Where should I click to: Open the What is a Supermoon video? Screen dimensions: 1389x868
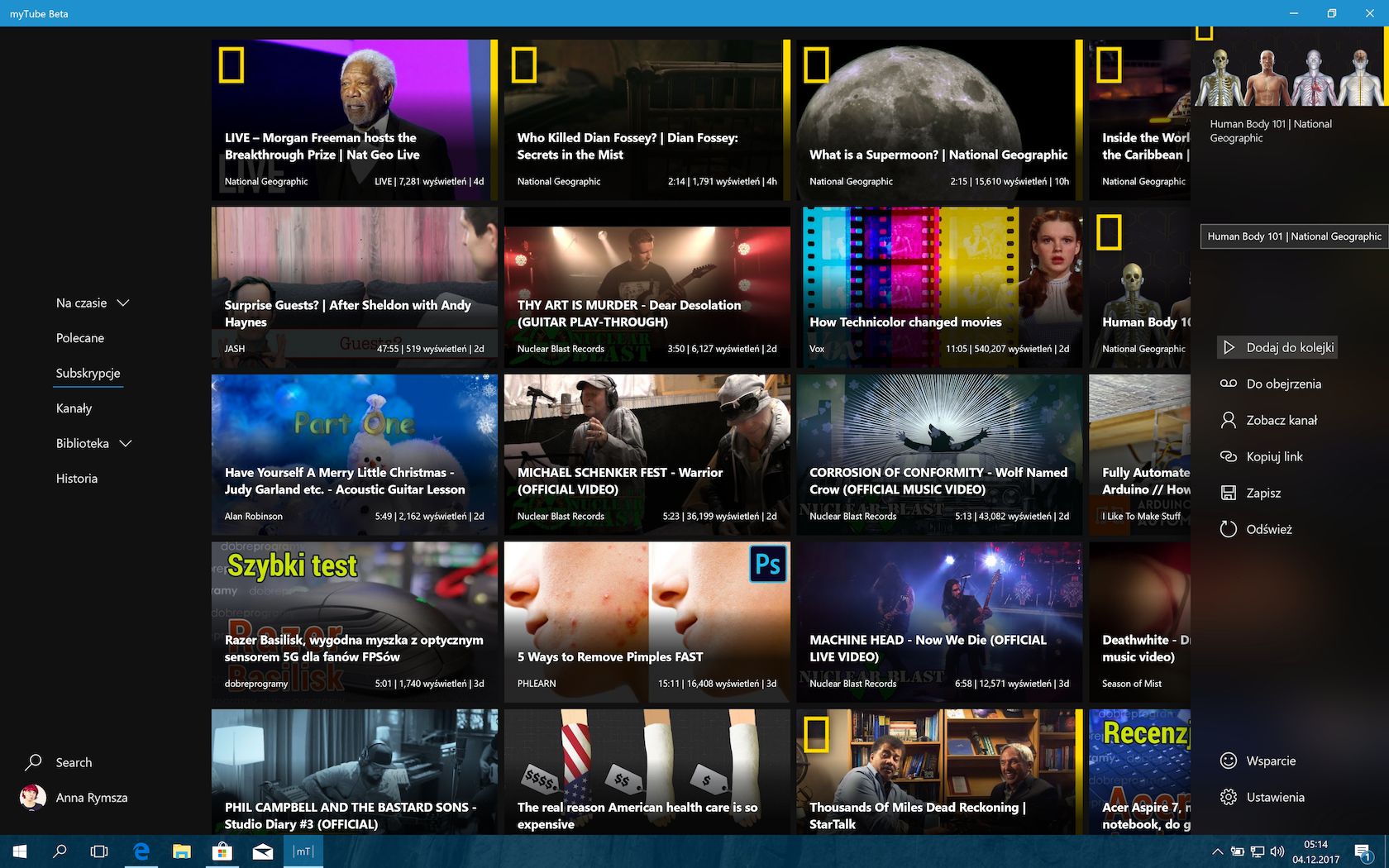(939, 120)
